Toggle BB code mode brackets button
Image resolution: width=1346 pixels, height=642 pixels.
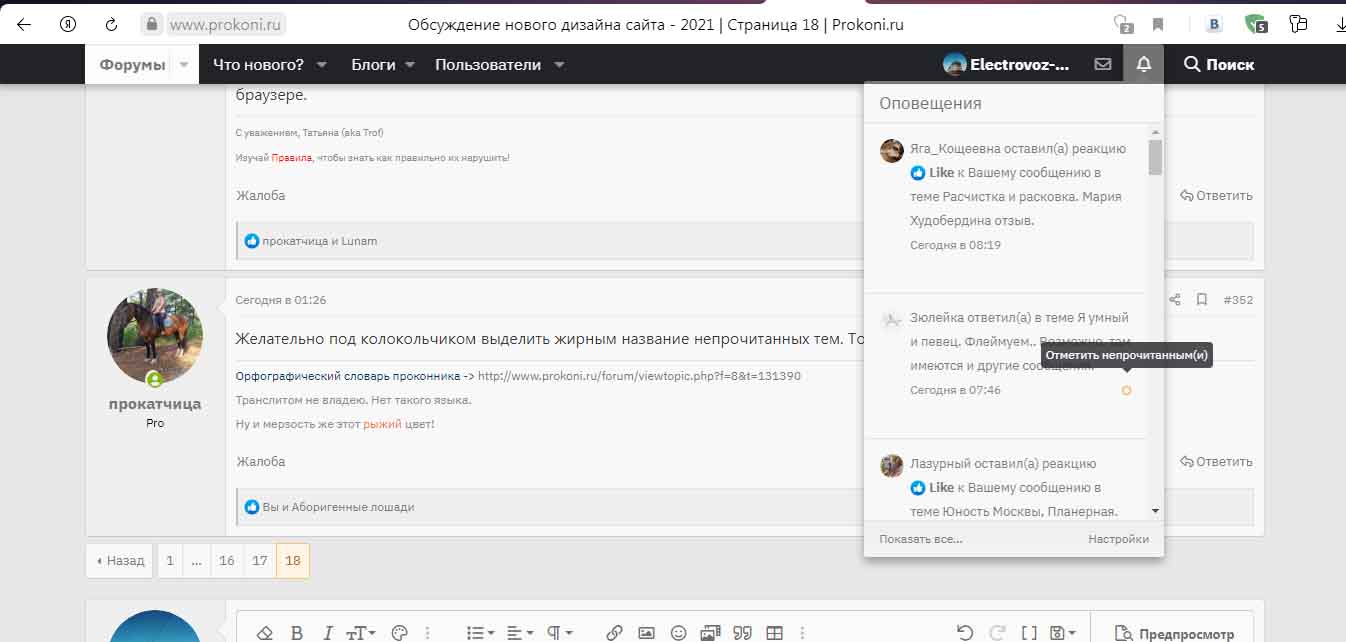coord(1029,633)
